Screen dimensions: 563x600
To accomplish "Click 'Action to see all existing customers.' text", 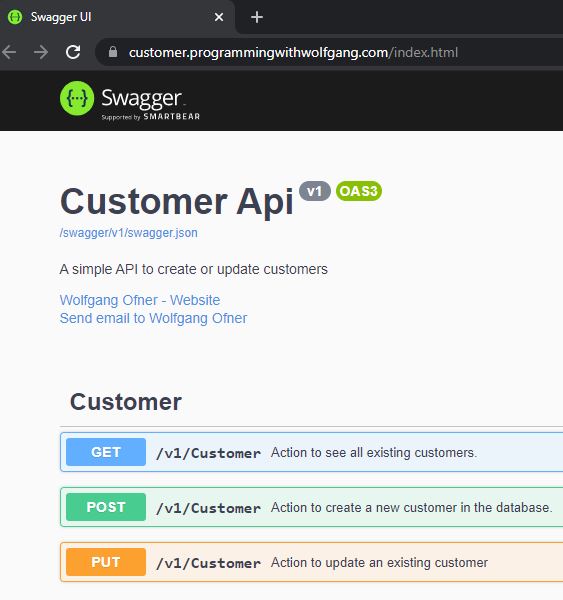I will pyautogui.click(x=374, y=453).
